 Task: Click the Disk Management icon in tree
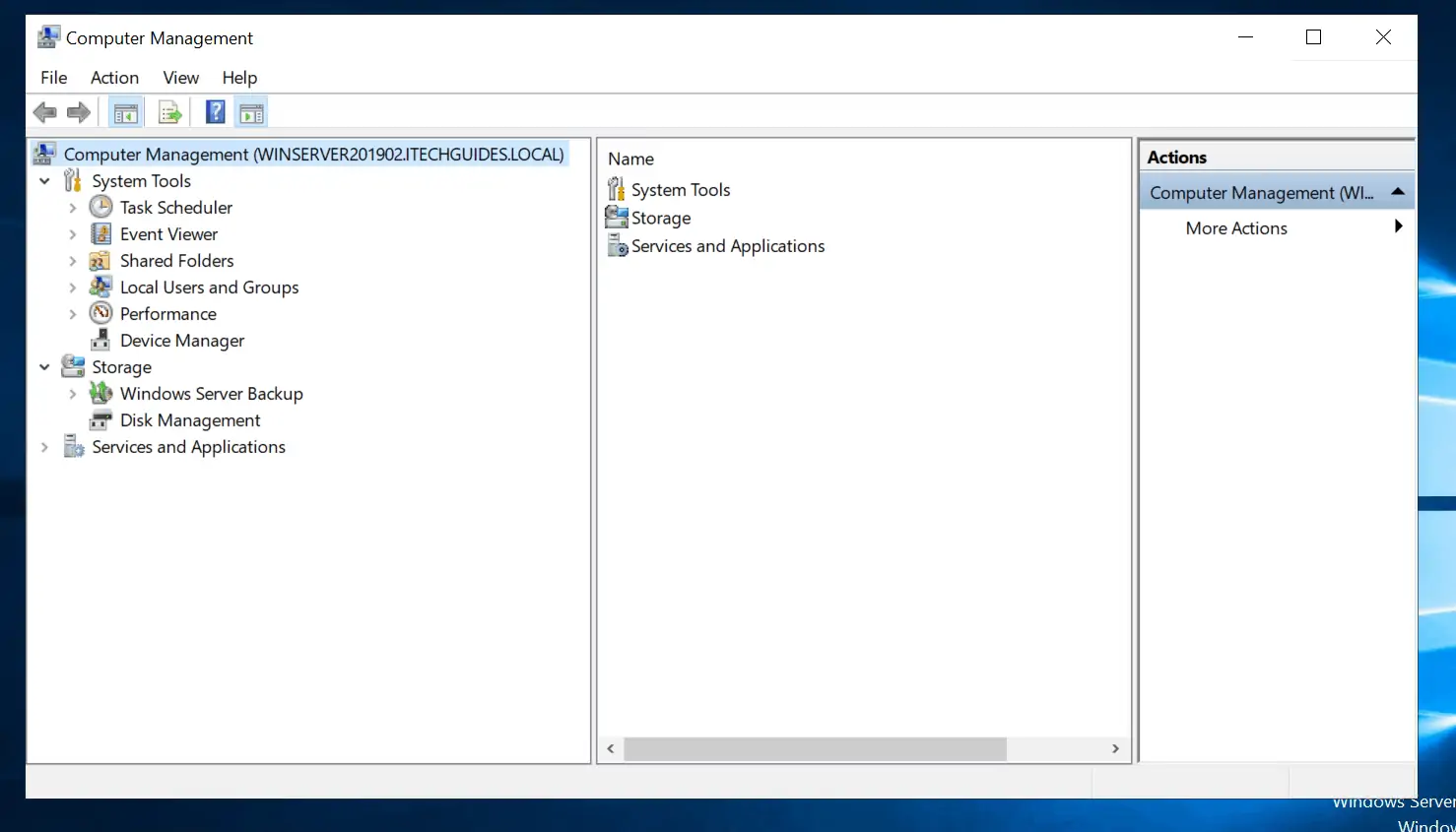tap(99, 420)
